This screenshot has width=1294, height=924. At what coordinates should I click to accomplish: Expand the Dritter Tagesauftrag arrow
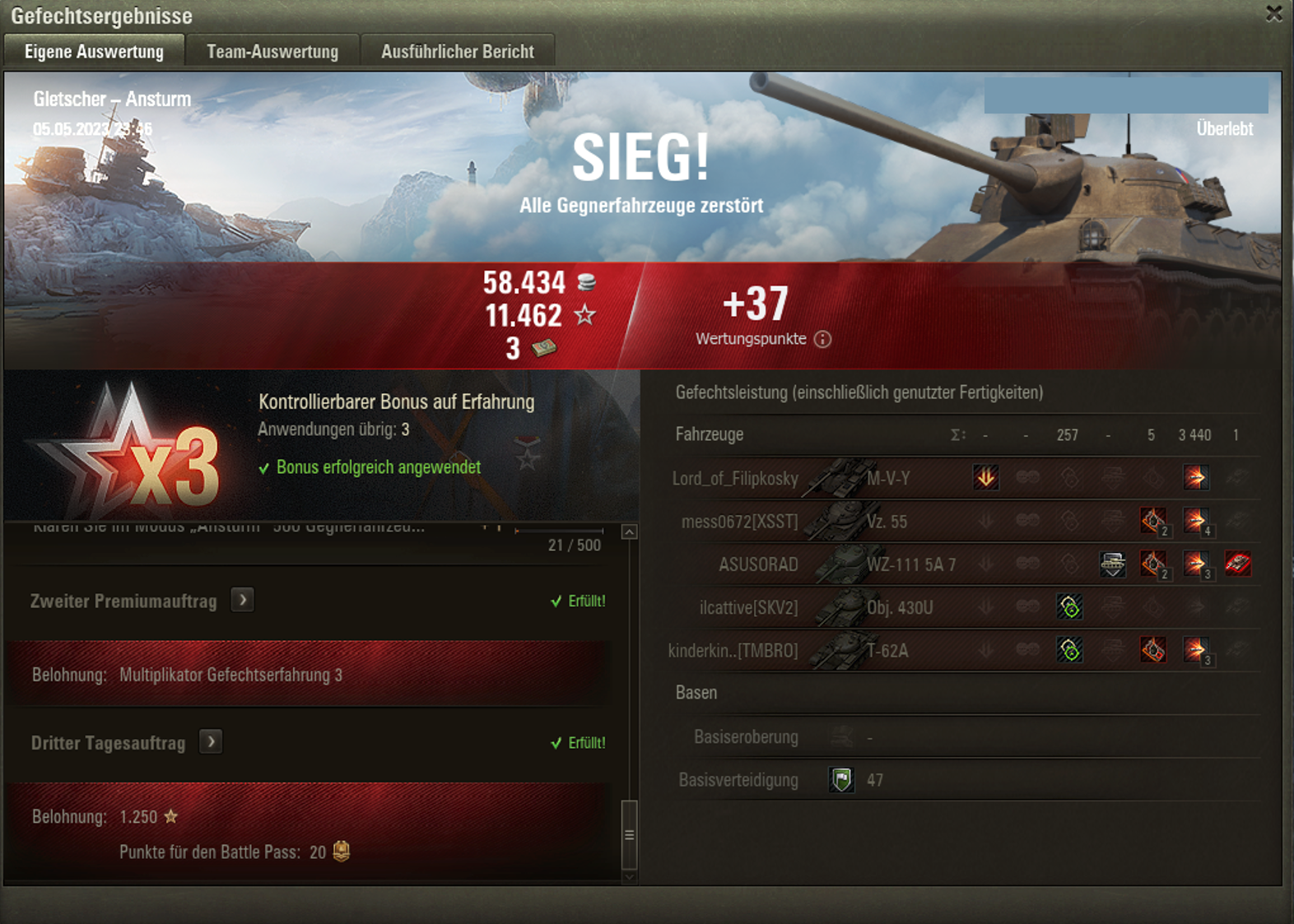click(x=211, y=741)
